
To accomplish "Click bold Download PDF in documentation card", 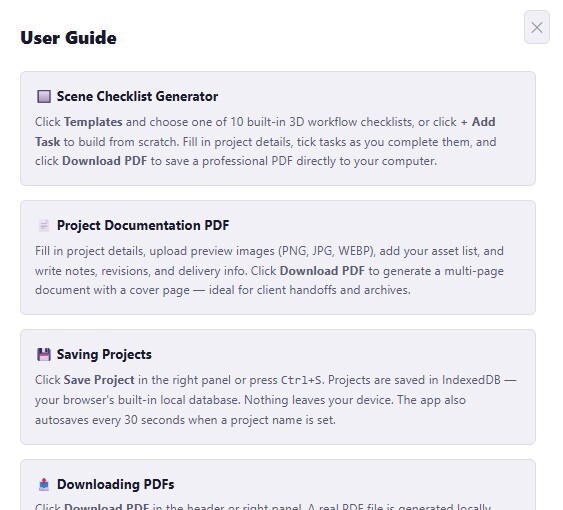I will (322, 271).
